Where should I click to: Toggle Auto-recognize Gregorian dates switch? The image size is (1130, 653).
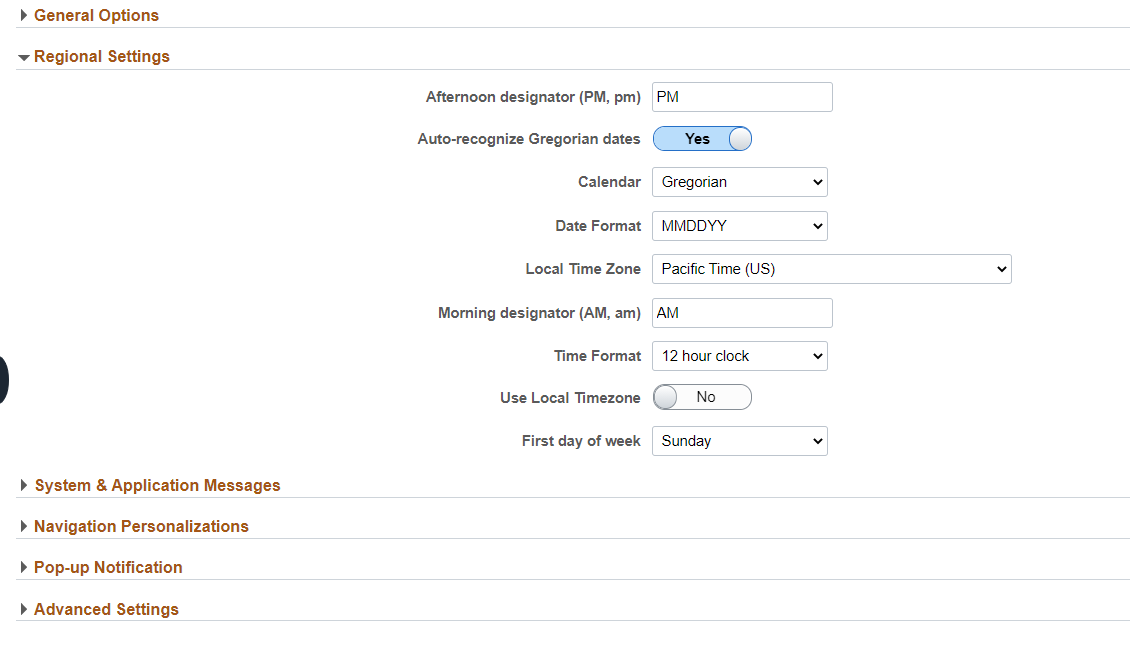[x=702, y=139]
